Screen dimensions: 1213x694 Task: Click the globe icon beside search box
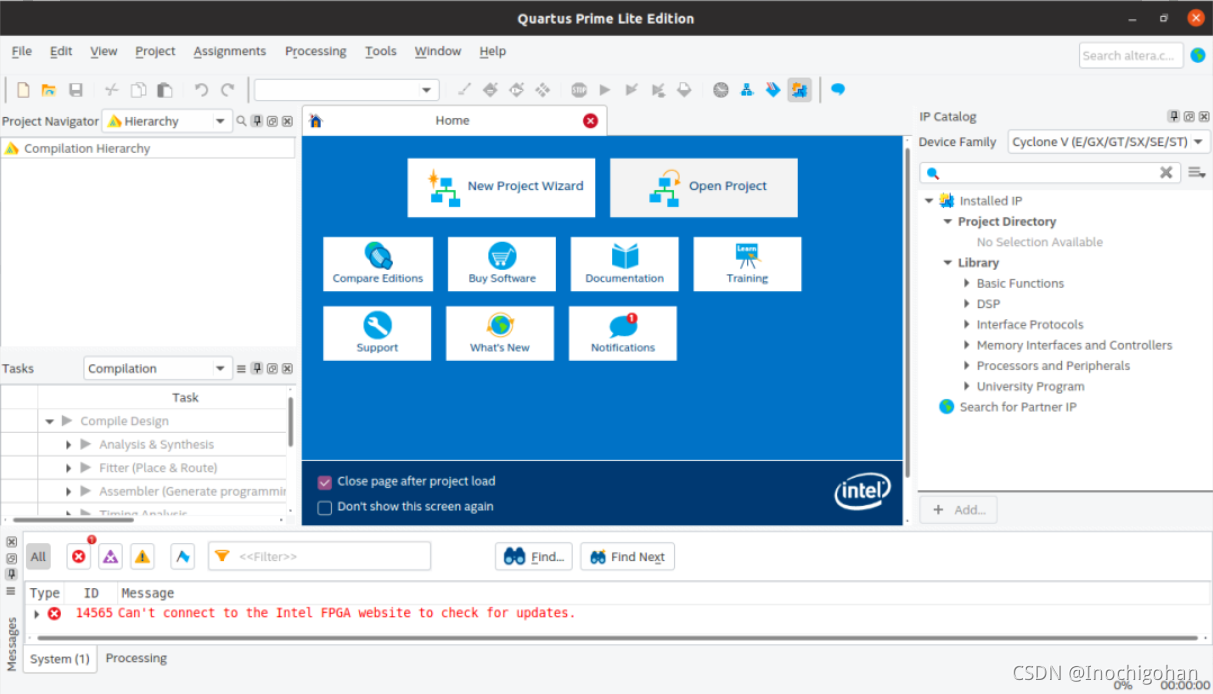(x=1198, y=56)
